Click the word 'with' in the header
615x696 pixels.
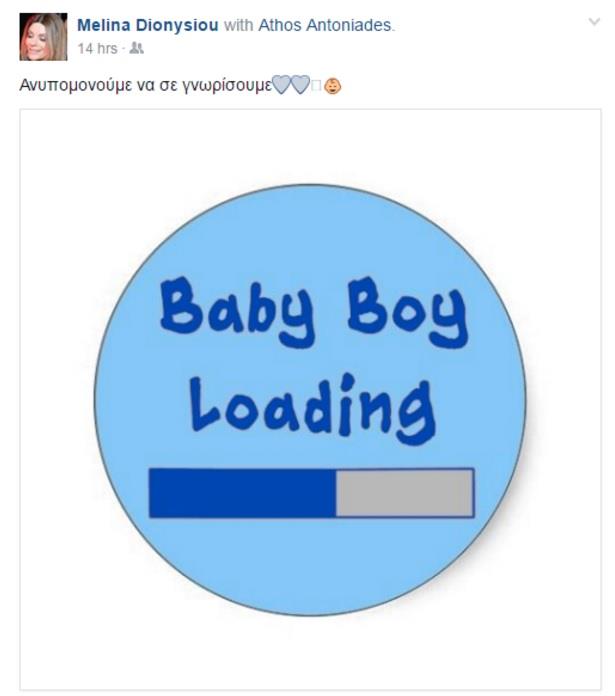click(x=238, y=25)
